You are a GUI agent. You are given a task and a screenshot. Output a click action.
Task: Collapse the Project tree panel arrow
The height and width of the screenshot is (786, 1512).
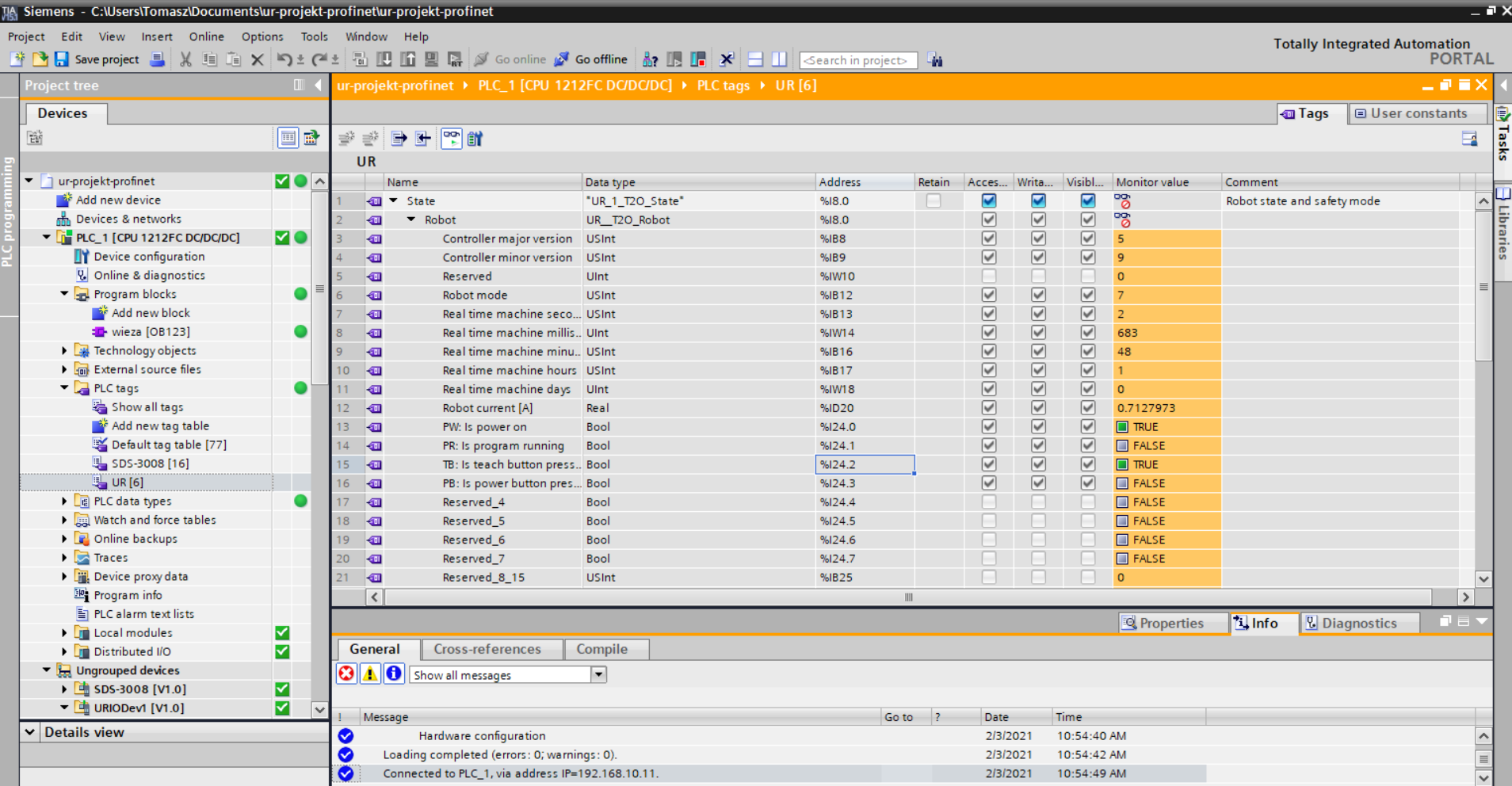coord(318,85)
